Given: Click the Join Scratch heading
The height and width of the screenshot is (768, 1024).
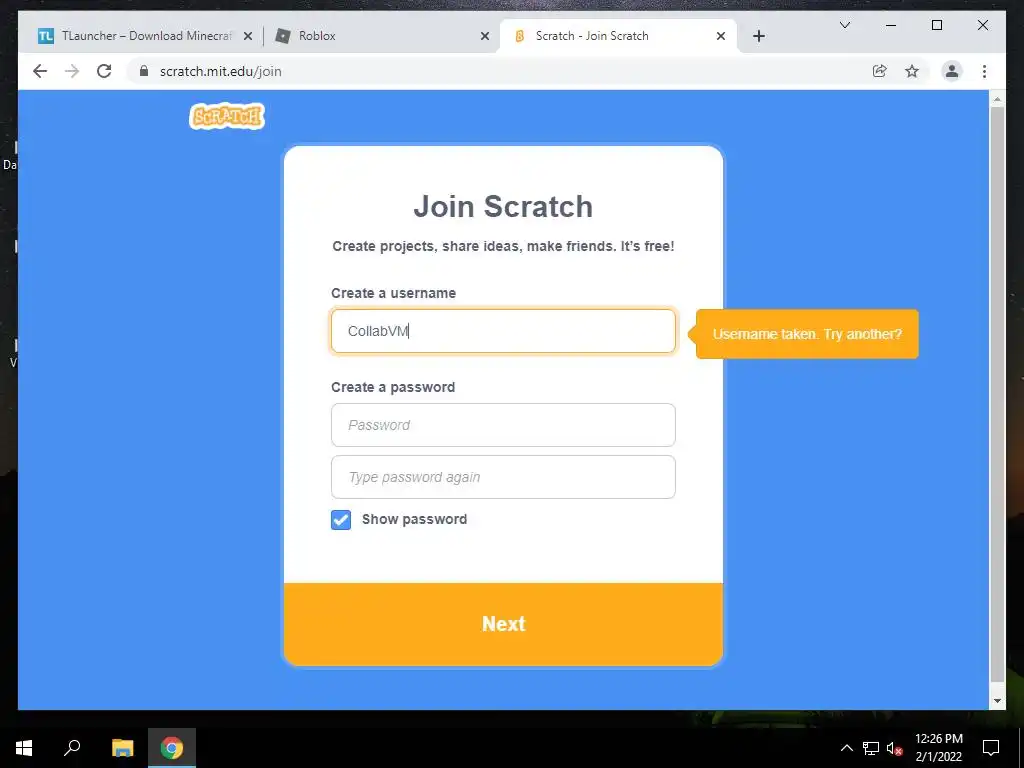Looking at the screenshot, I should click(x=503, y=207).
